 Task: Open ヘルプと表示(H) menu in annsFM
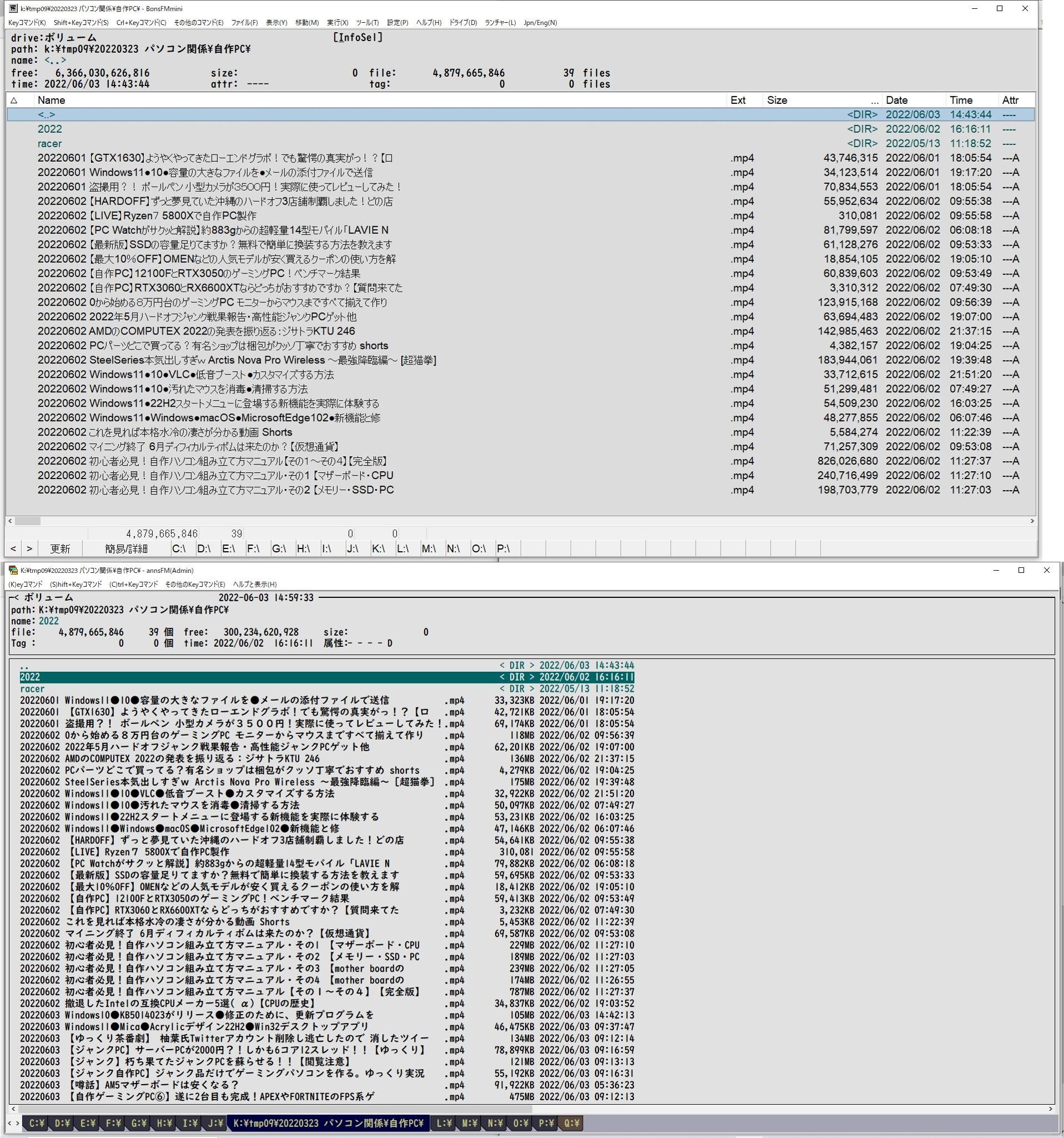tap(254, 585)
